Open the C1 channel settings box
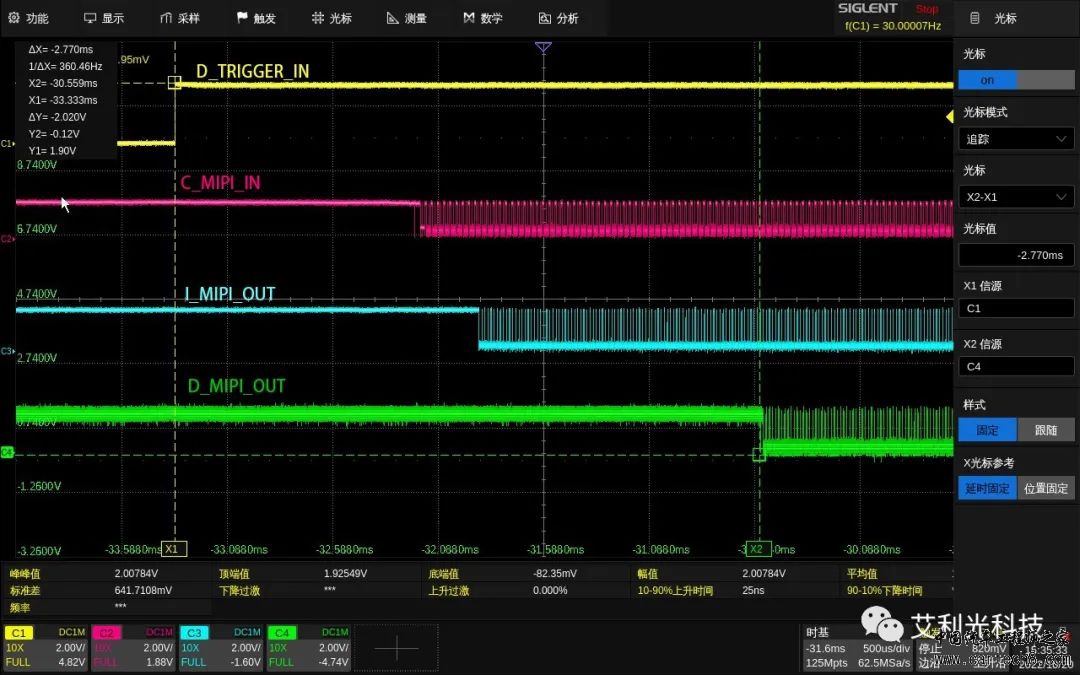The height and width of the screenshot is (675, 1080). [x=45, y=647]
